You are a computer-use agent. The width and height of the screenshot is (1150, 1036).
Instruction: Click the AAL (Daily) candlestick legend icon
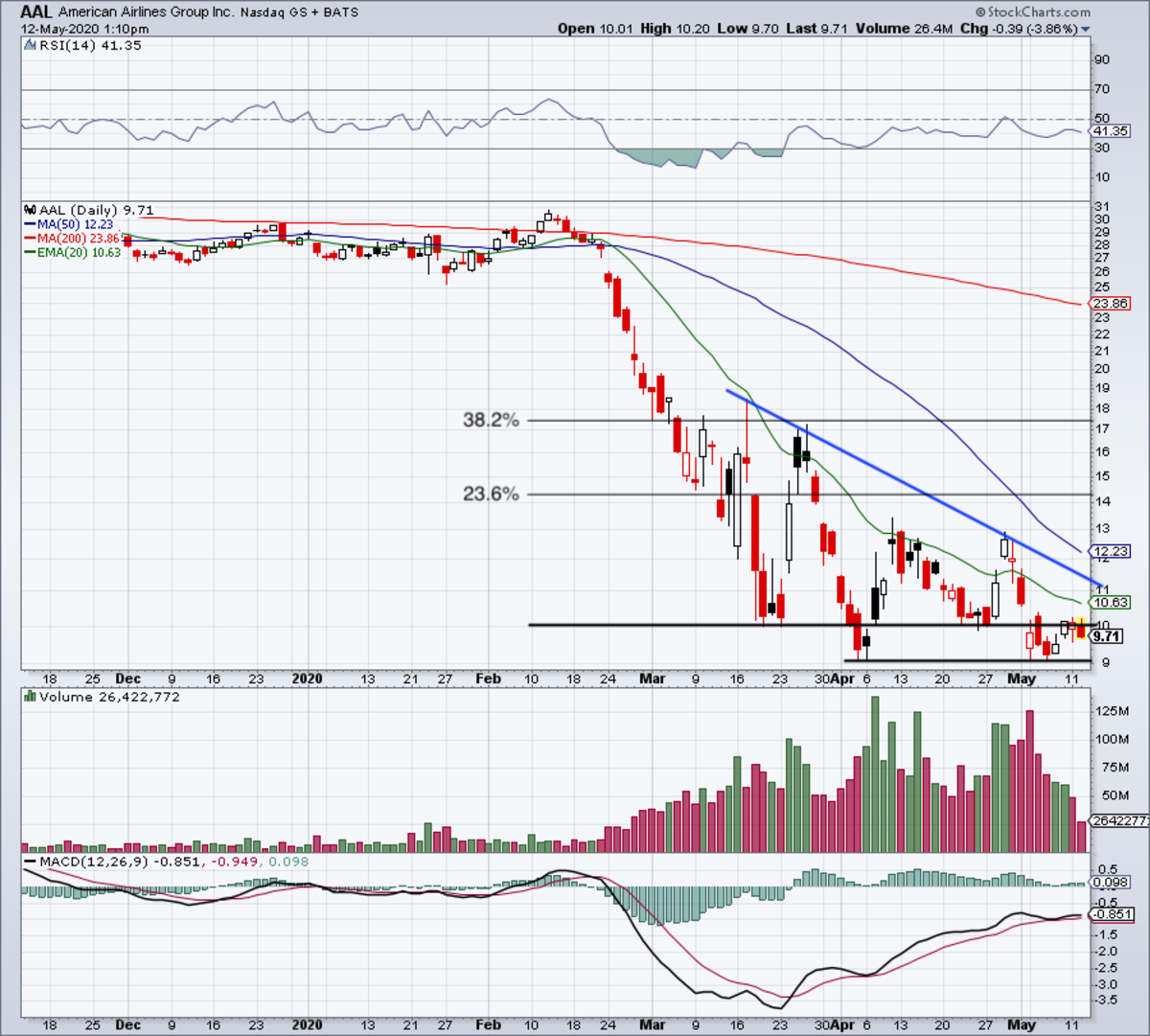point(30,211)
